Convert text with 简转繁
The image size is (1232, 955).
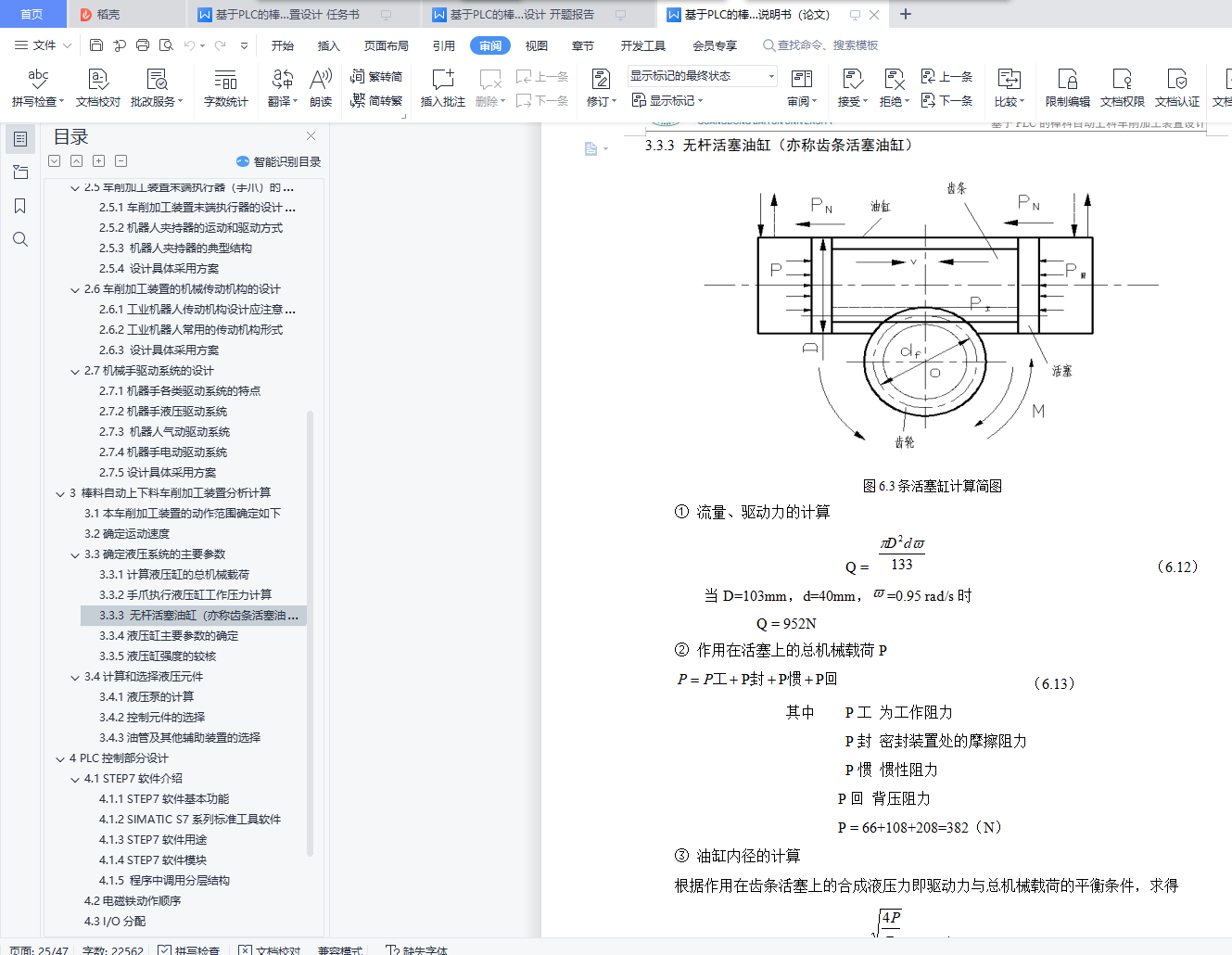tap(376, 100)
